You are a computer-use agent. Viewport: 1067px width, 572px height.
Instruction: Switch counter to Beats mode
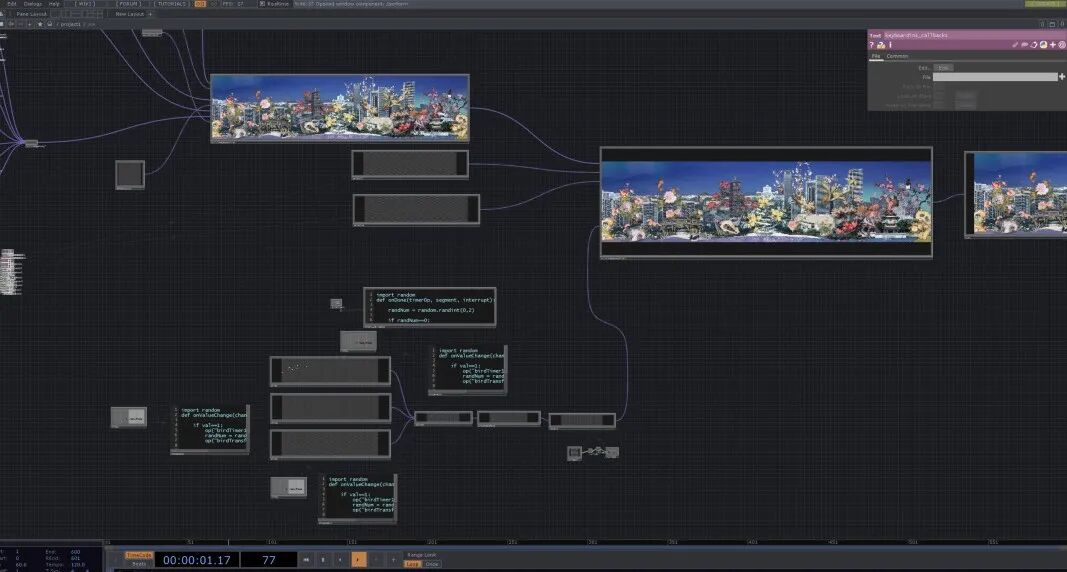[139, 564]
